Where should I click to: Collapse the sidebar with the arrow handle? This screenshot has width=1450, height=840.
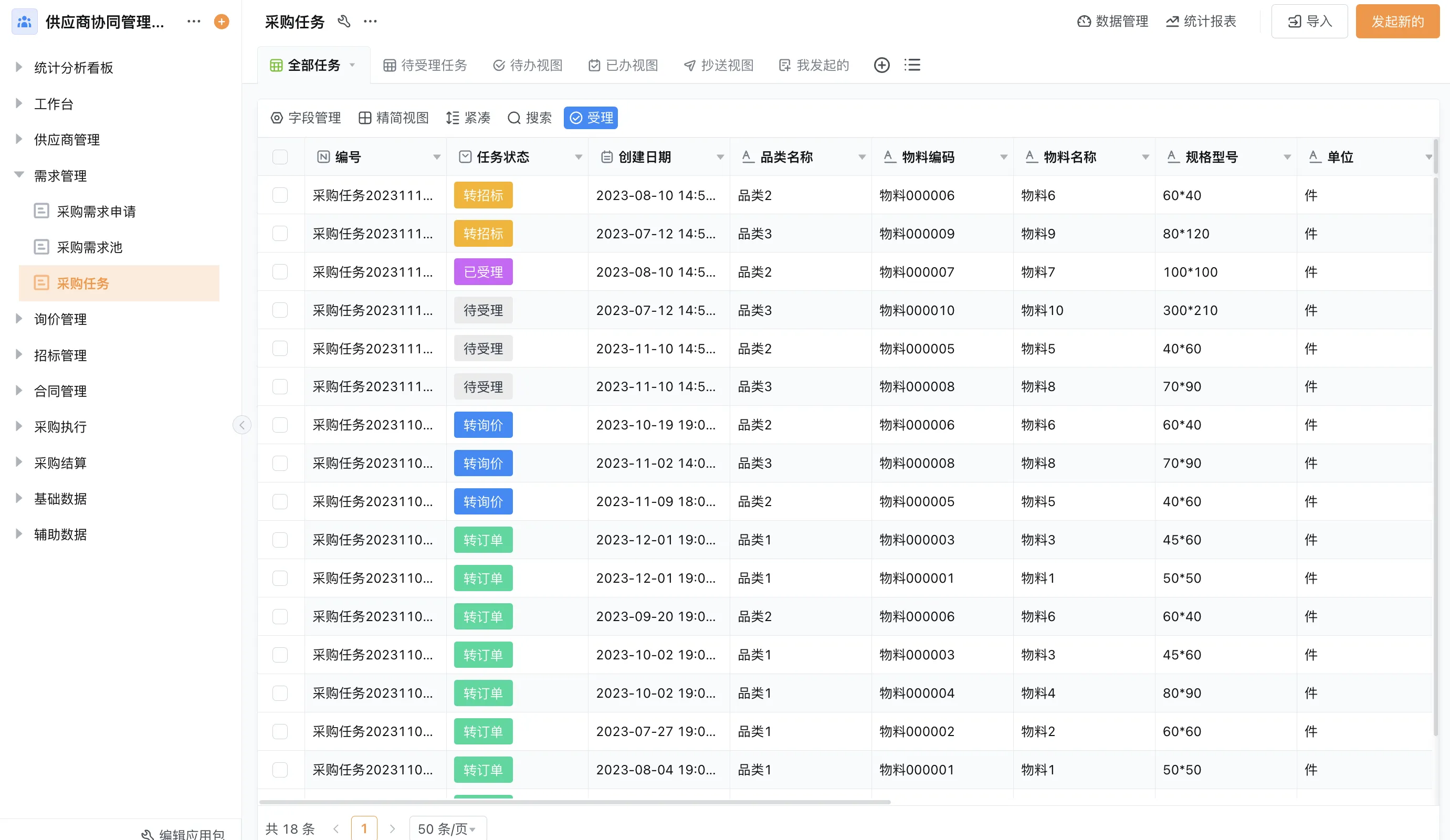(x=242, y=425)
